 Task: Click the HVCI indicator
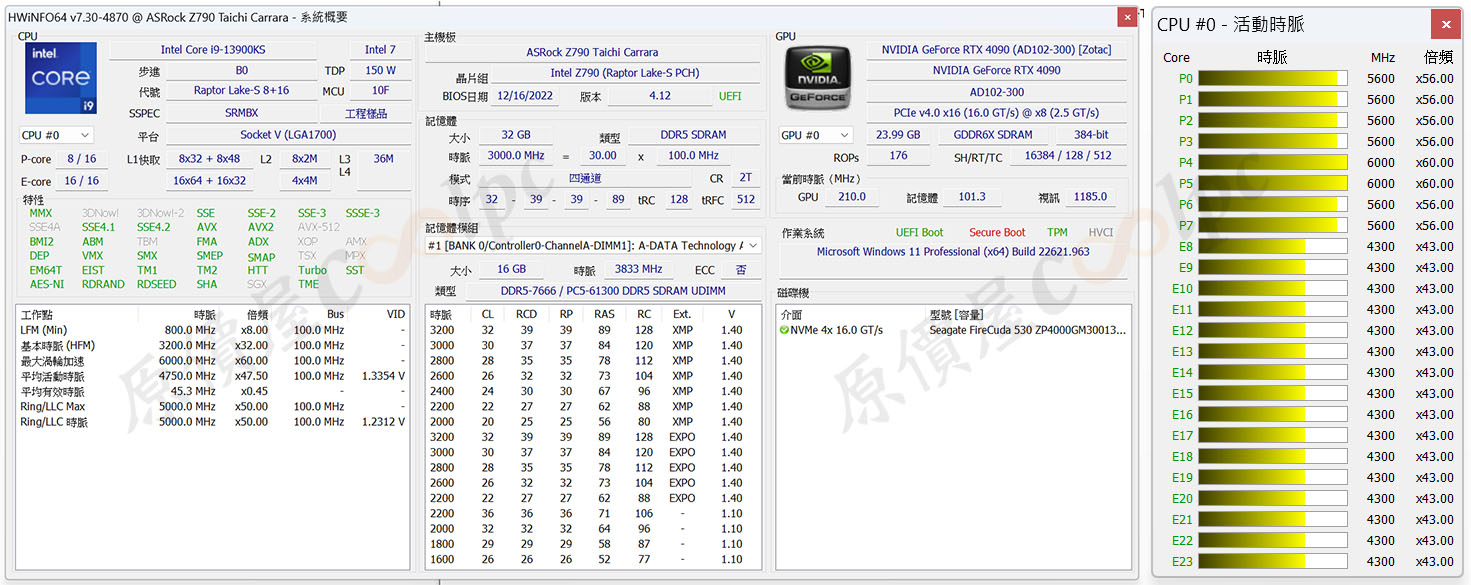(1100, 232)
